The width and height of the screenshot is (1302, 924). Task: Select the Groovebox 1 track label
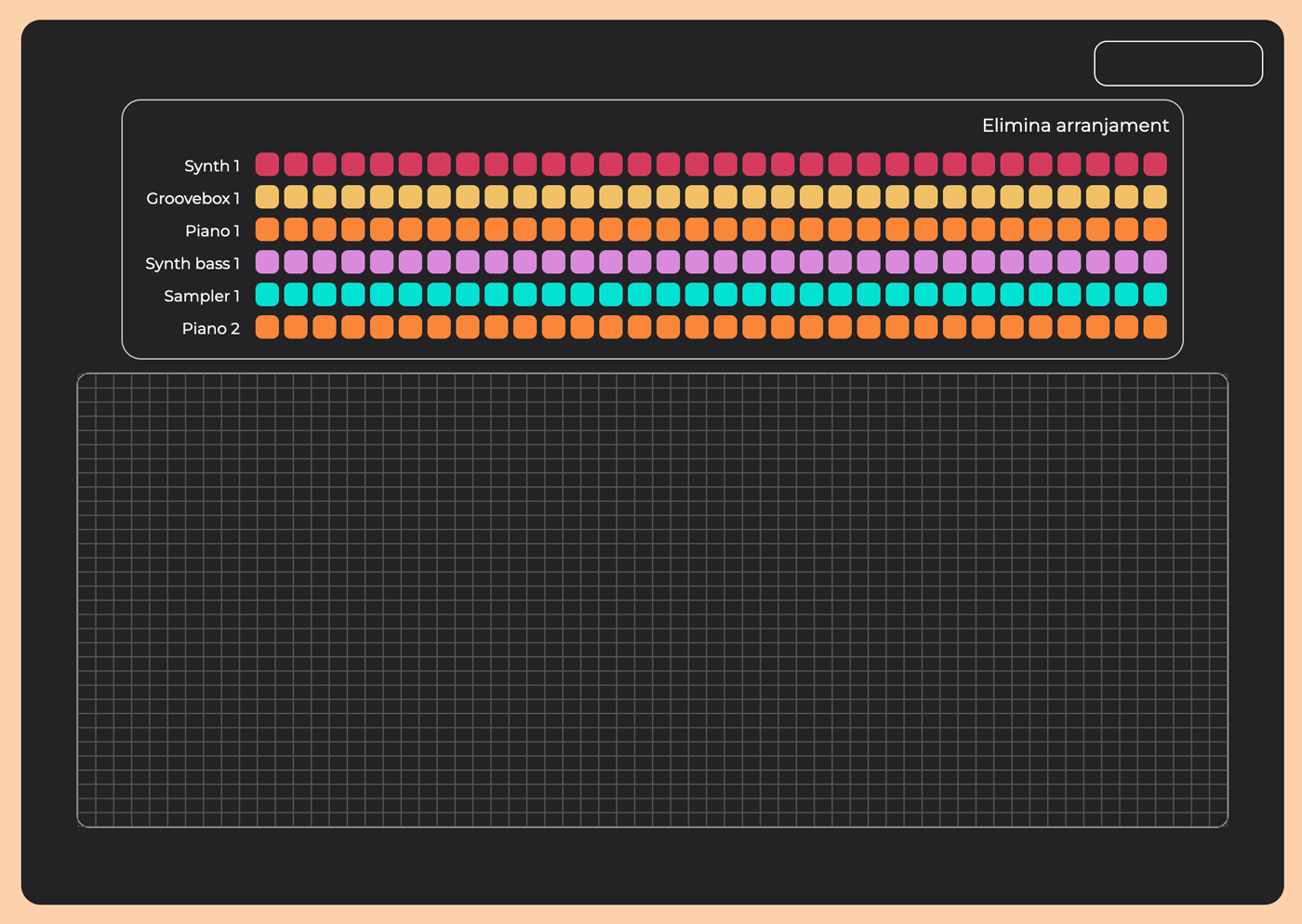193,198
